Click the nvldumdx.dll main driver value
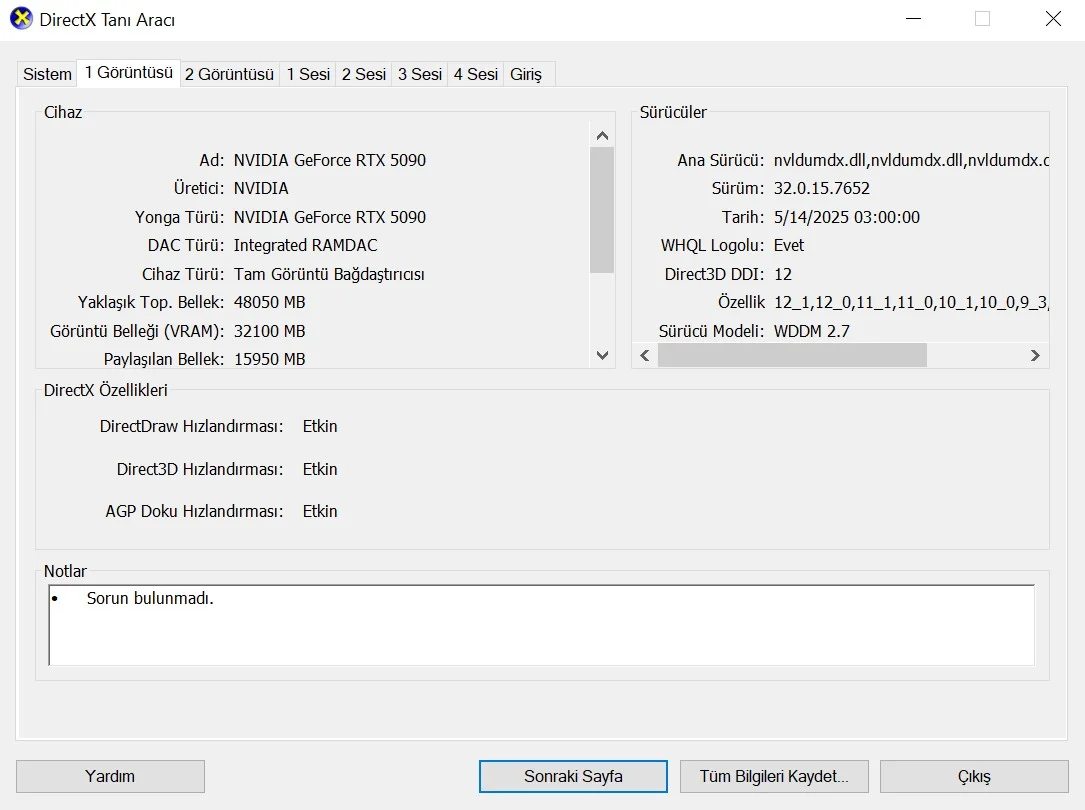This screenshot has height=810, width=1085. (911, 160)
